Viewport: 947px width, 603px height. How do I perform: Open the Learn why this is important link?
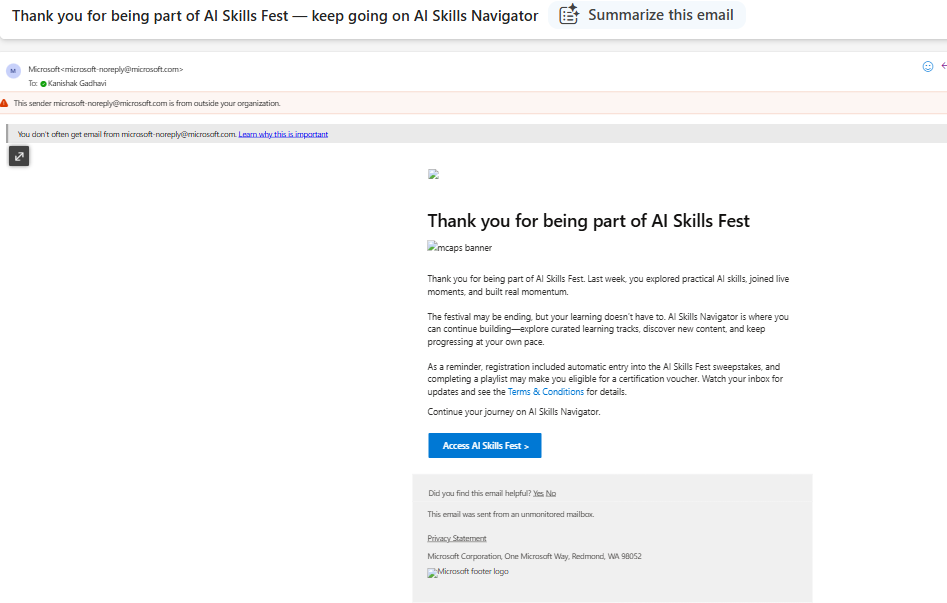(283, 134)
